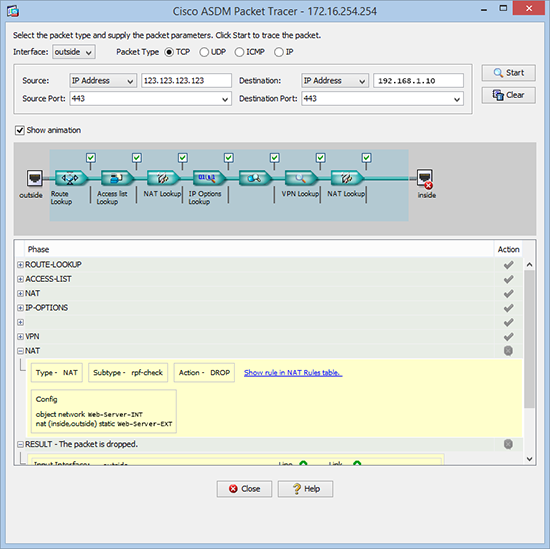Click the Close button at bottom
Viewport: 550px width, 549px height.
(244, 489)
